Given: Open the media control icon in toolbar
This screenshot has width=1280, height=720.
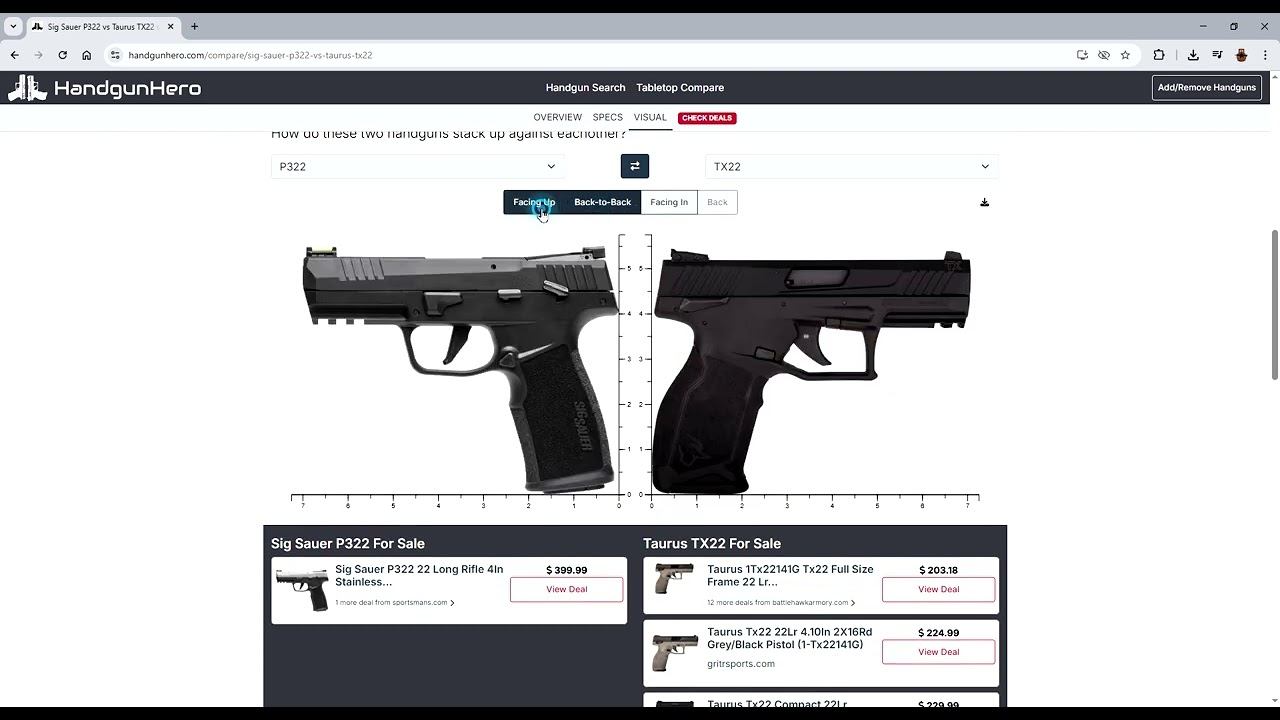Looking at the screenshot, I should click(x=1217, y=55).
